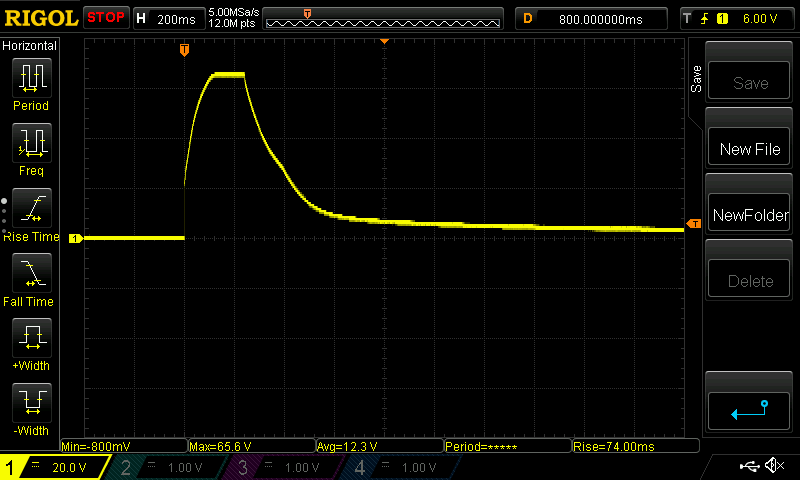Choose the Fall Time measurement icon
The width and height of the screenshot is (800, 480).
31,273
